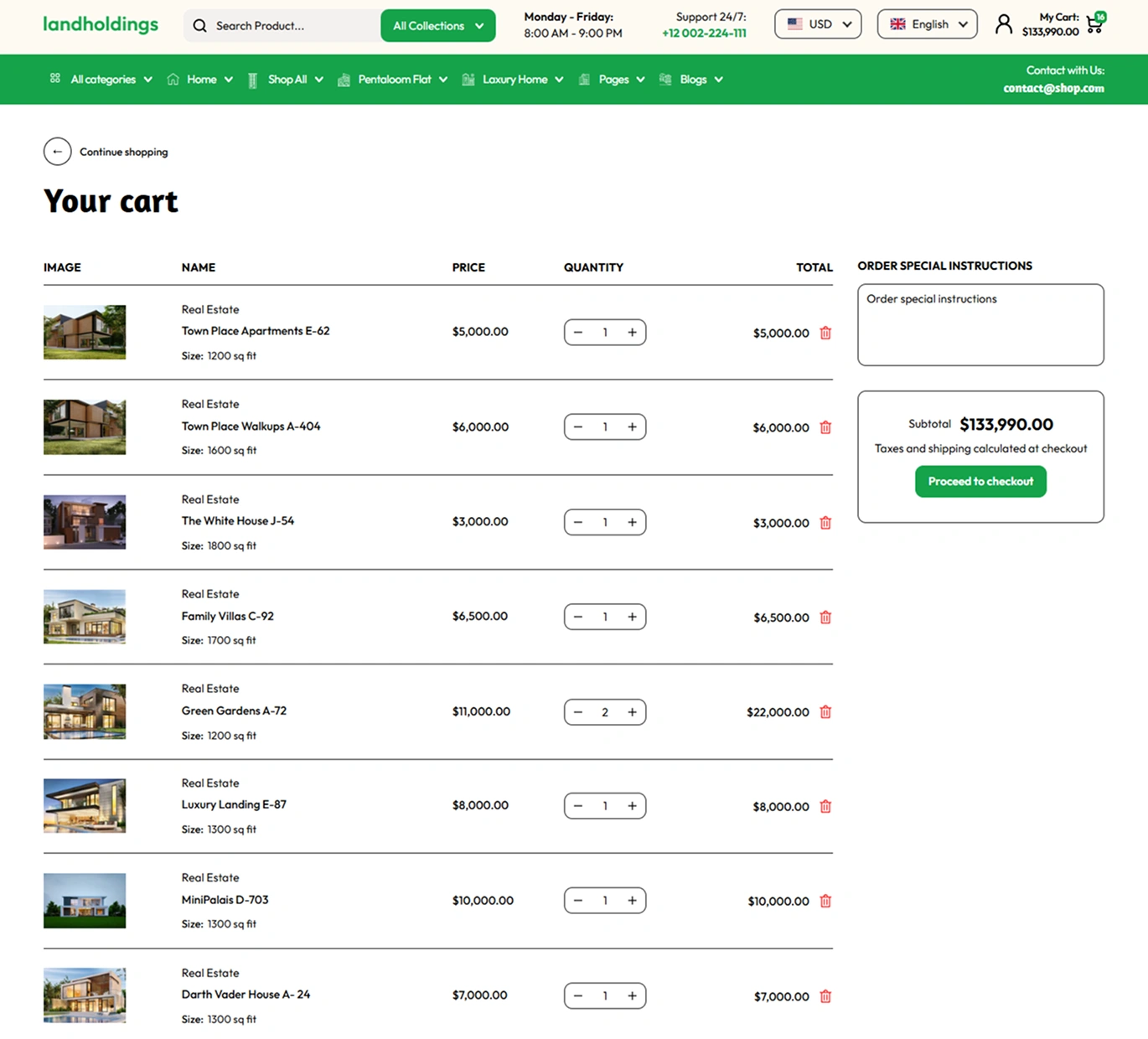1148x1039 pixels.
Task: Open the Pentaloom Flat menu
Action: pos(393,80)
